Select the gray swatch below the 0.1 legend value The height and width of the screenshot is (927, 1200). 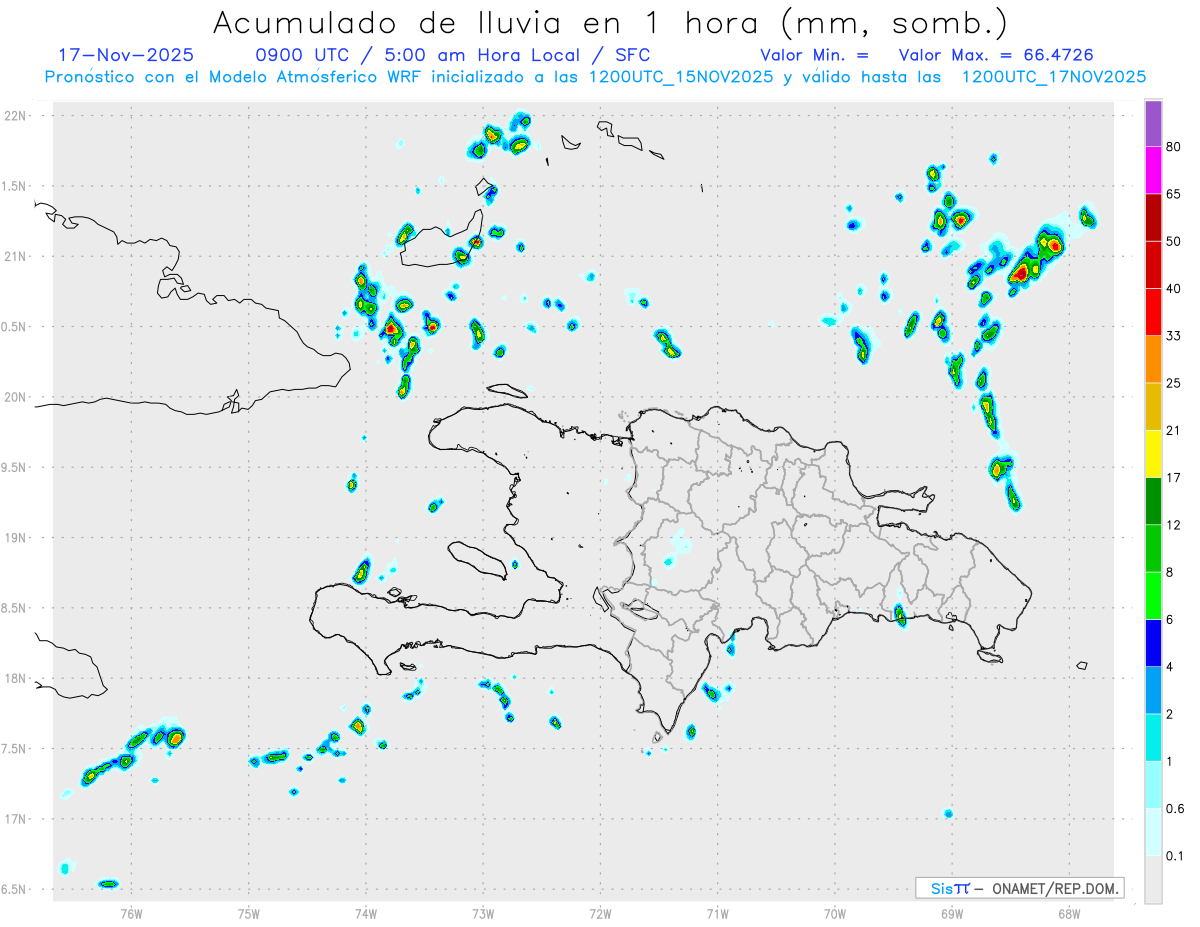[1153, 880]
